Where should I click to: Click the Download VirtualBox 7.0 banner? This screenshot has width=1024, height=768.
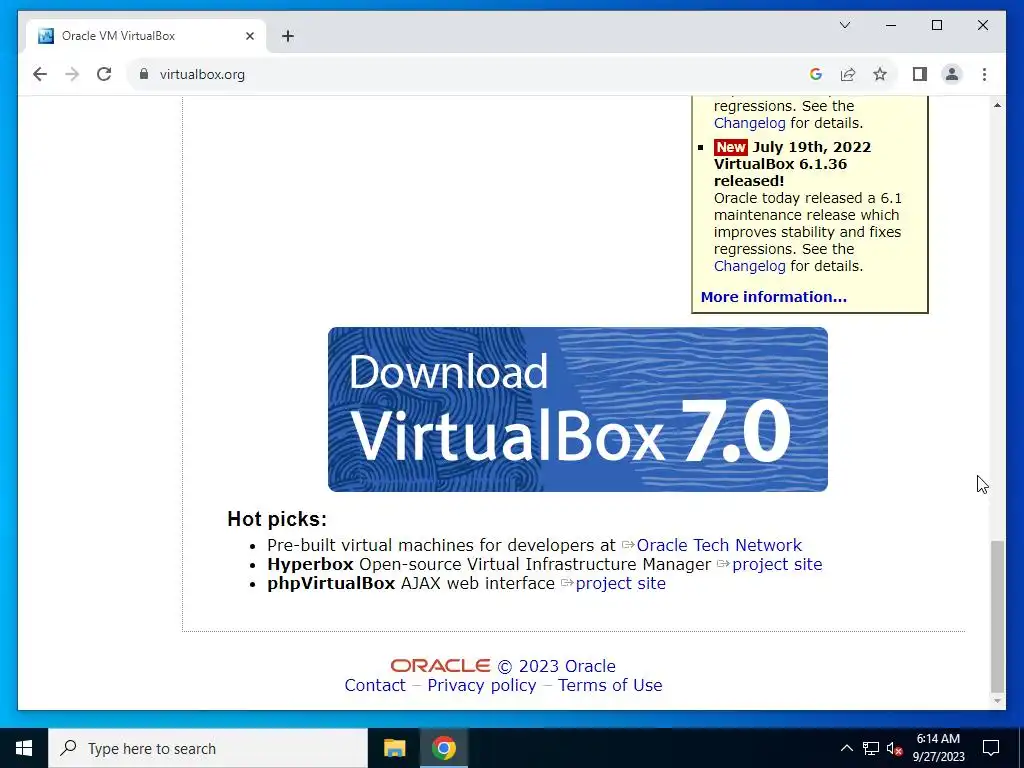pos(577,409)
